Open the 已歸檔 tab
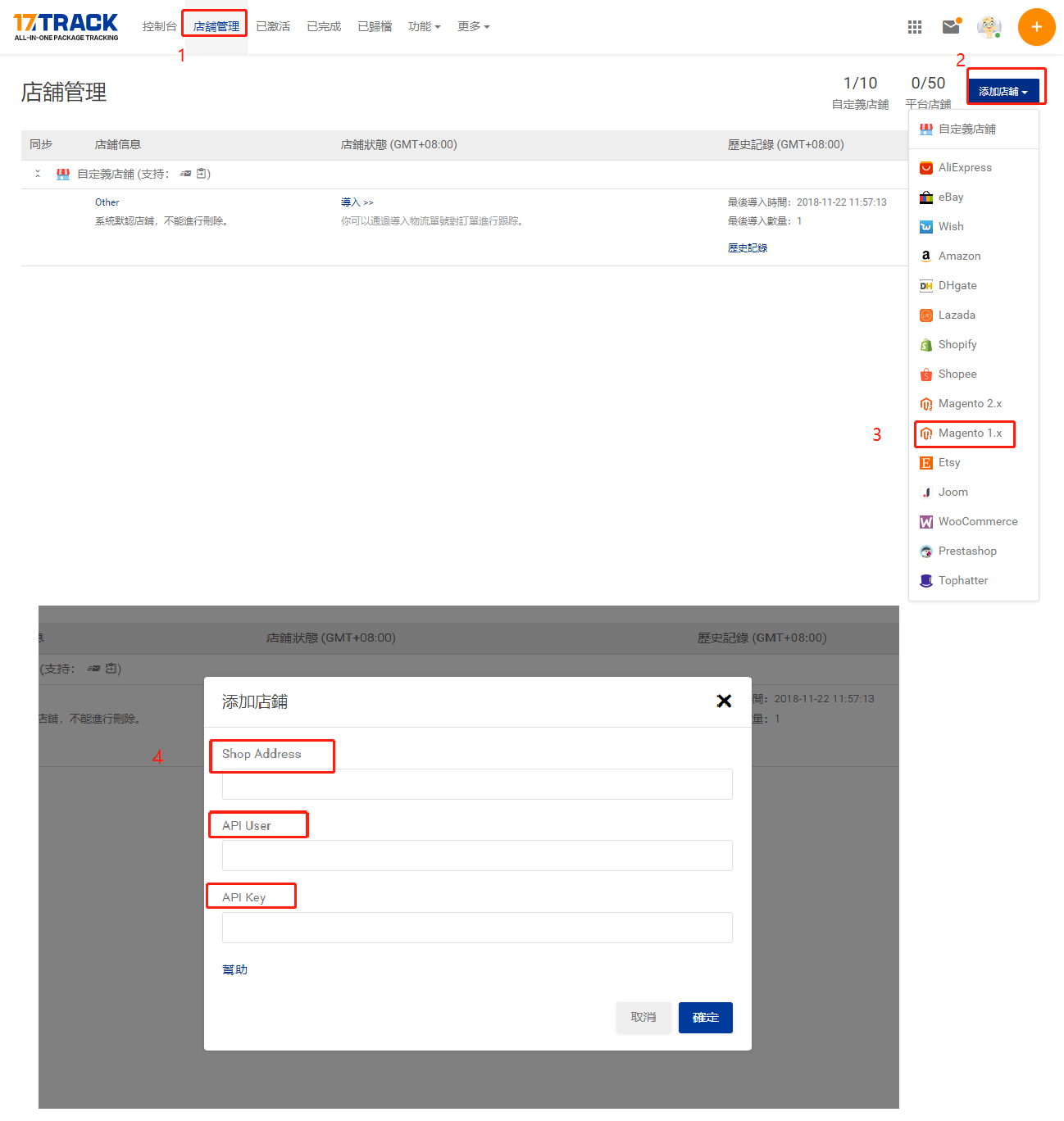 click(375, 27)
